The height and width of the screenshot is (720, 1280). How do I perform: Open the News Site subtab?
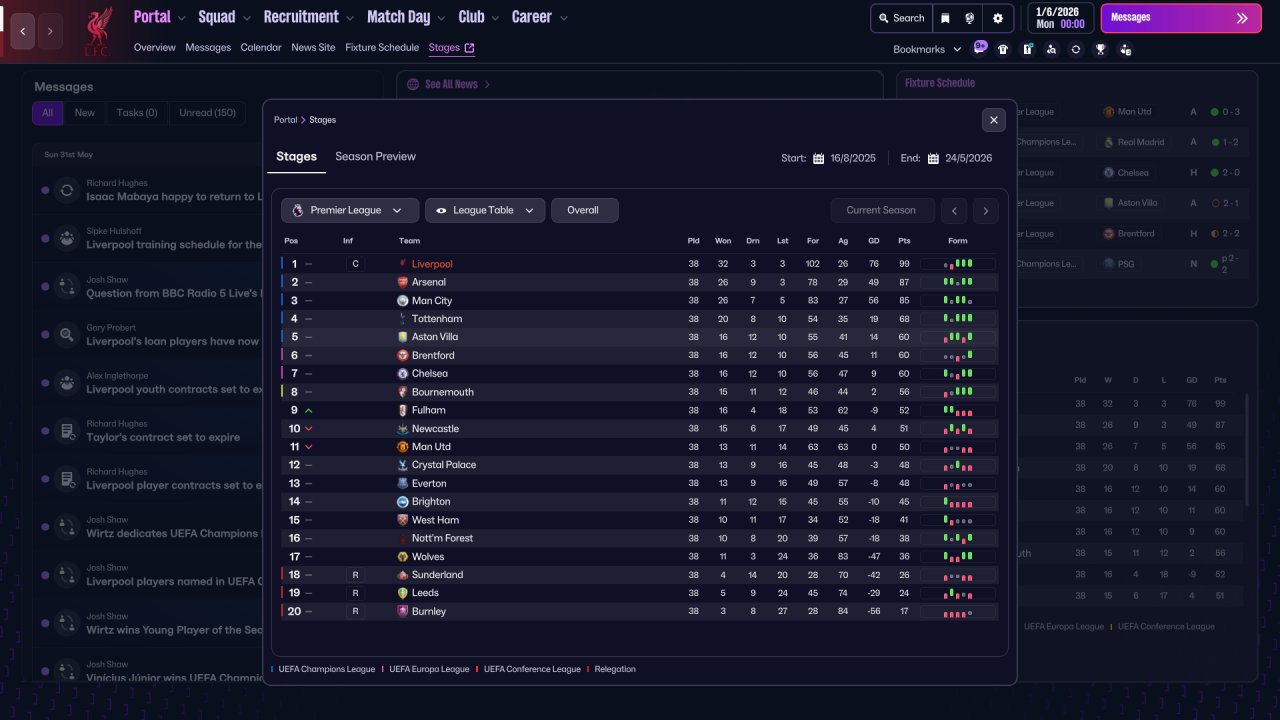pos(313,47)
